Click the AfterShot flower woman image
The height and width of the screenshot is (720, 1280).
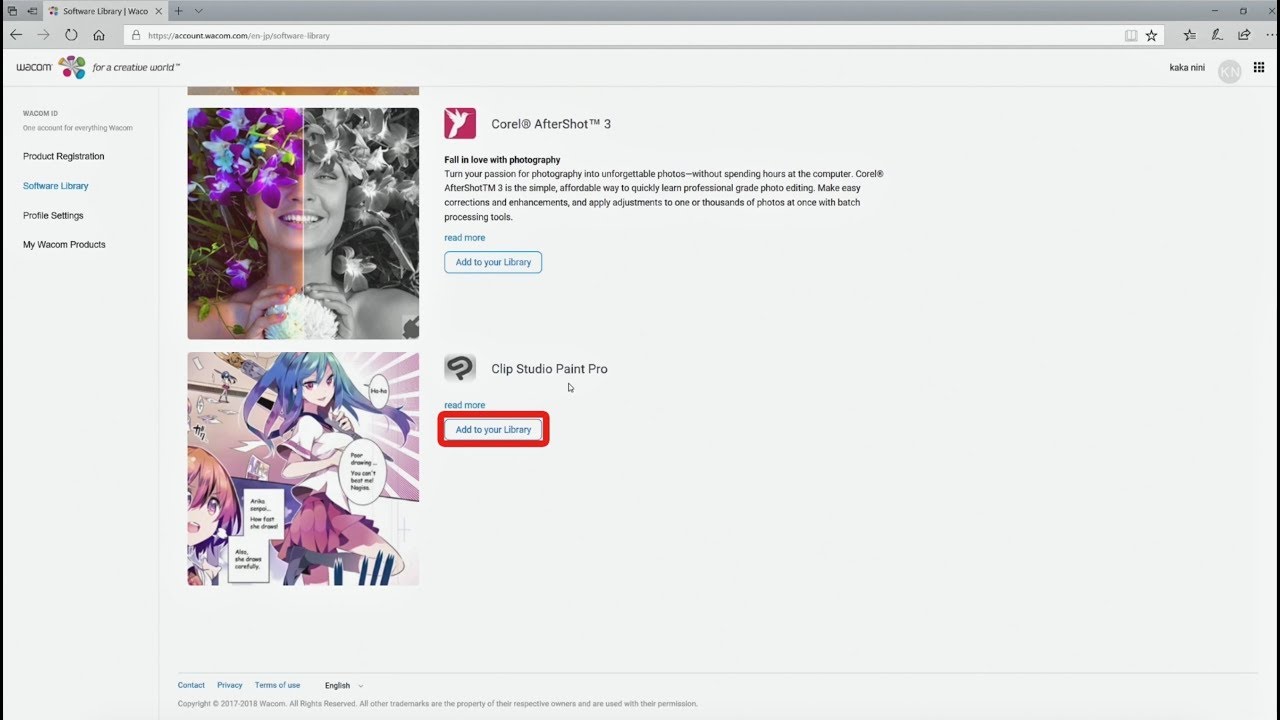tap(303, 223)
